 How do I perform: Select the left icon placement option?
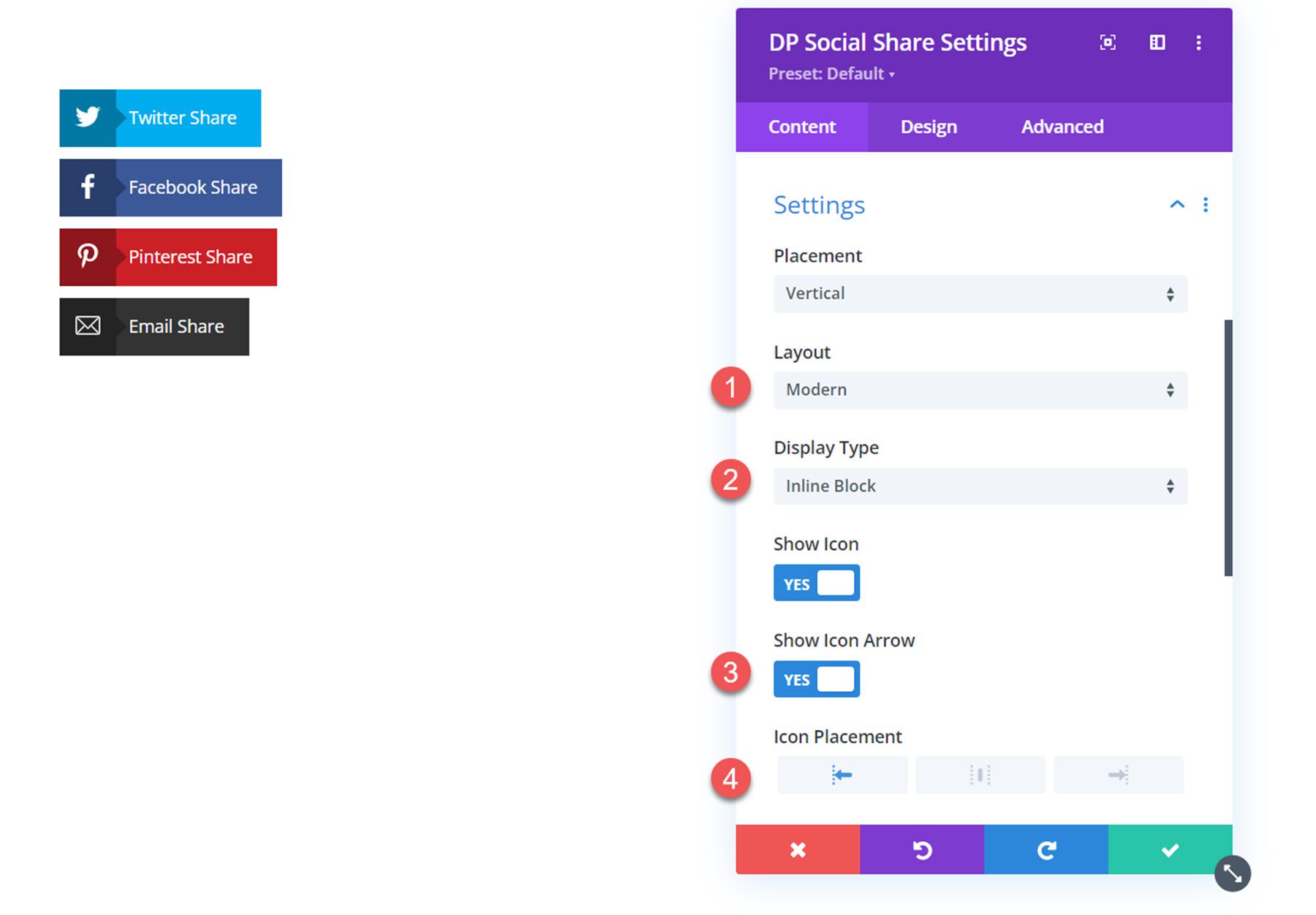coord(842,775)
